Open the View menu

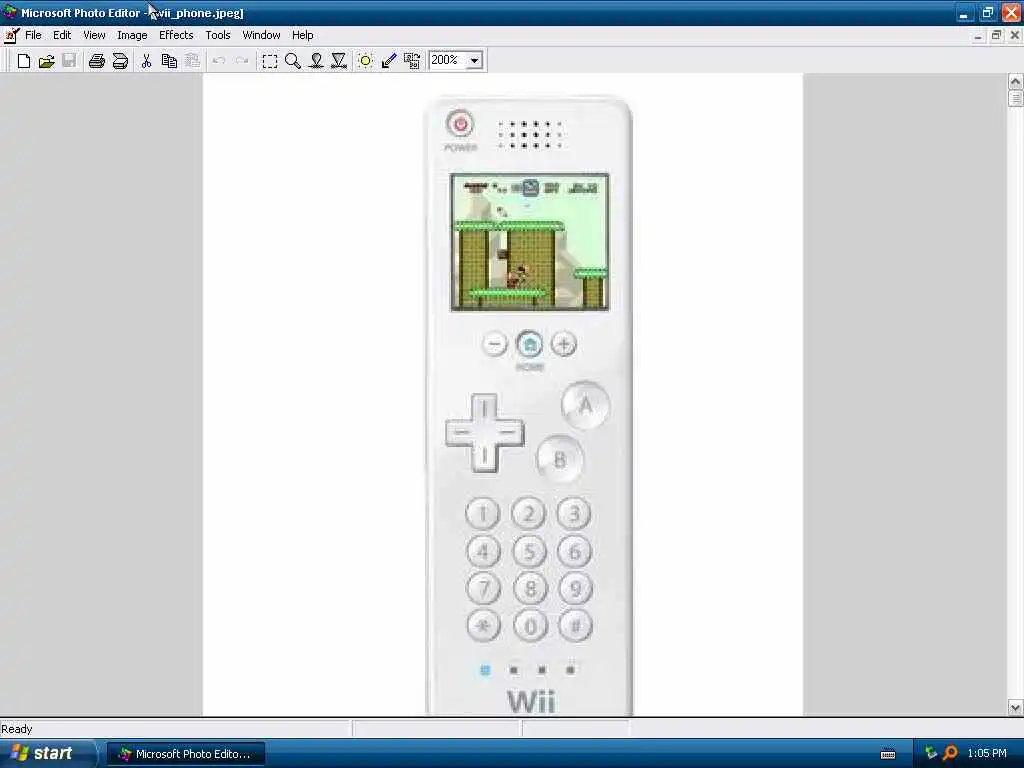click(94, 35)
